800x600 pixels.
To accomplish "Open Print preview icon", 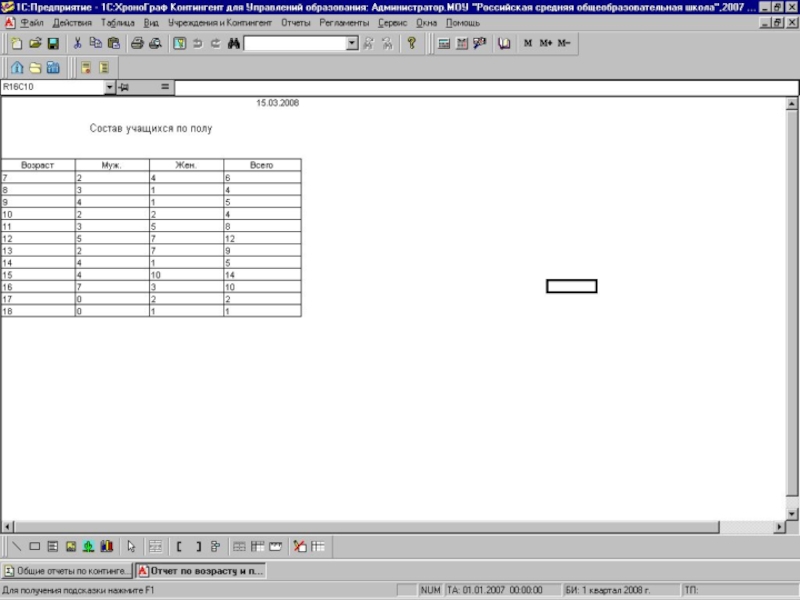I will [x=155, y=44].
